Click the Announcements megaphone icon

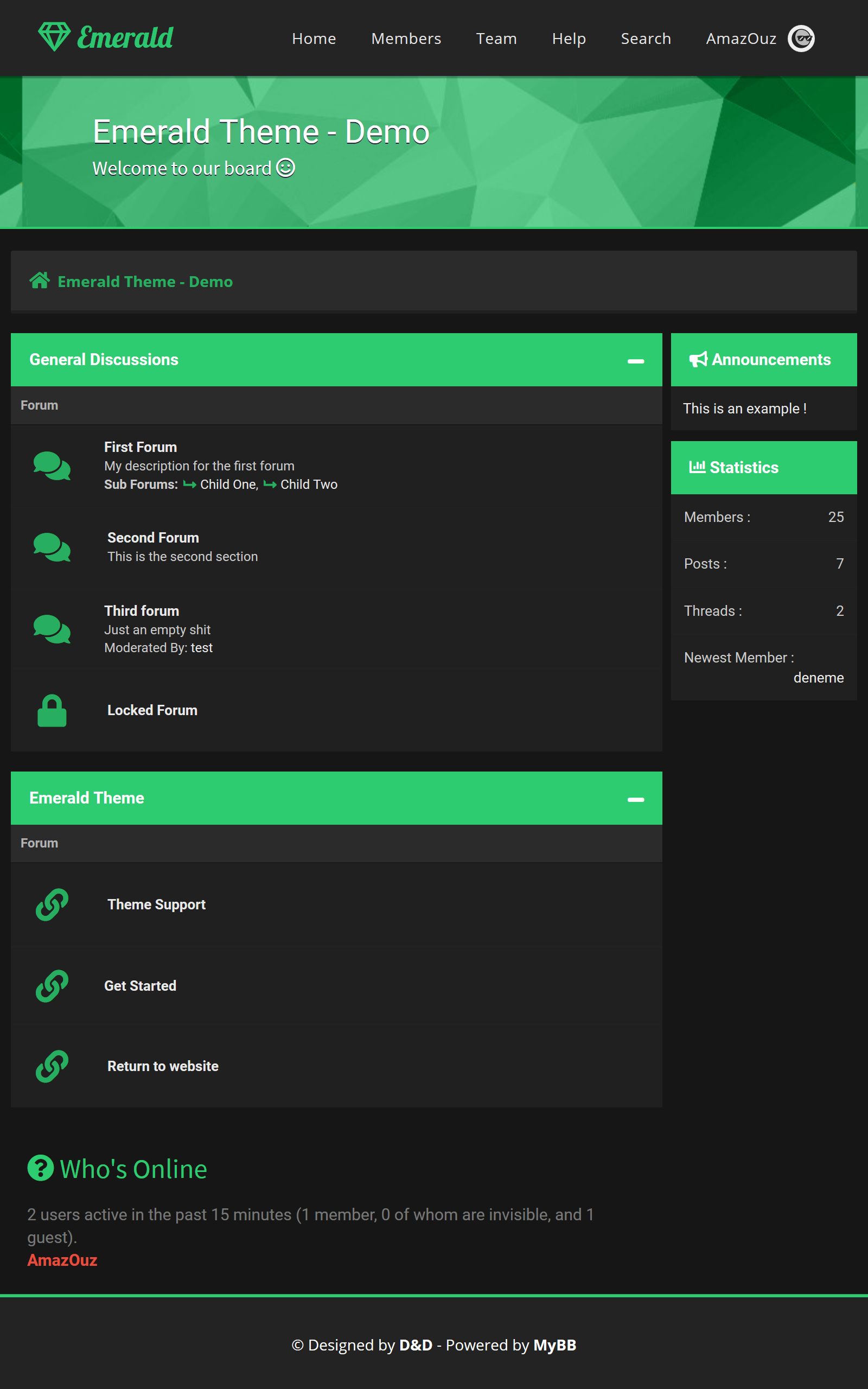(698, 359)
